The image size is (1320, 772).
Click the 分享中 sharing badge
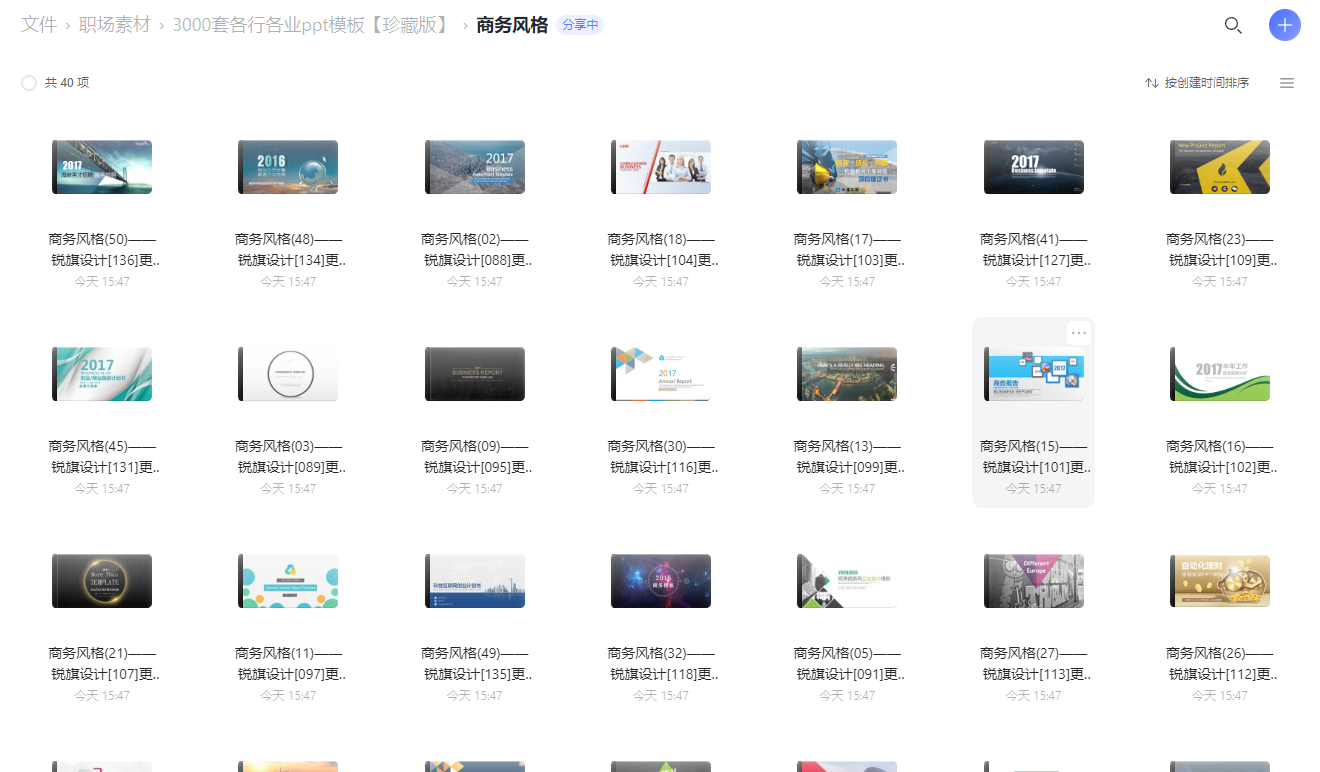click(580, 25)
